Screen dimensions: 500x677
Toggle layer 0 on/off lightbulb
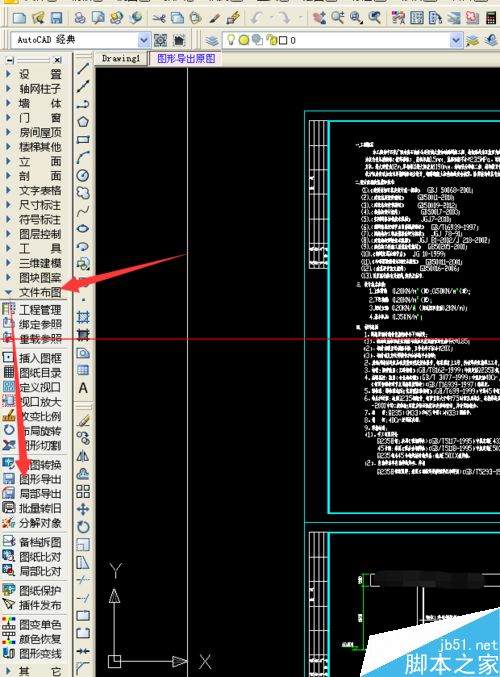tap(231, 40)
